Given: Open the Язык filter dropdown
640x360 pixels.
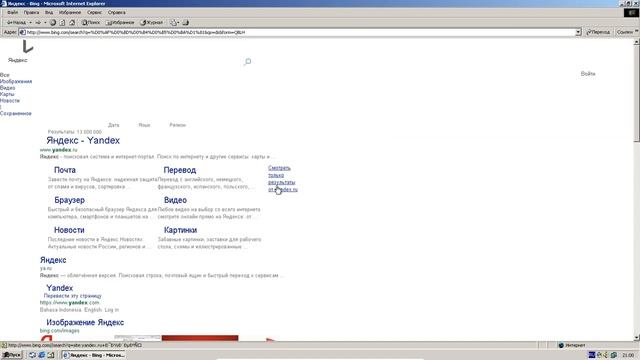Looking at the screenshot, I should (x=144, y=125).
